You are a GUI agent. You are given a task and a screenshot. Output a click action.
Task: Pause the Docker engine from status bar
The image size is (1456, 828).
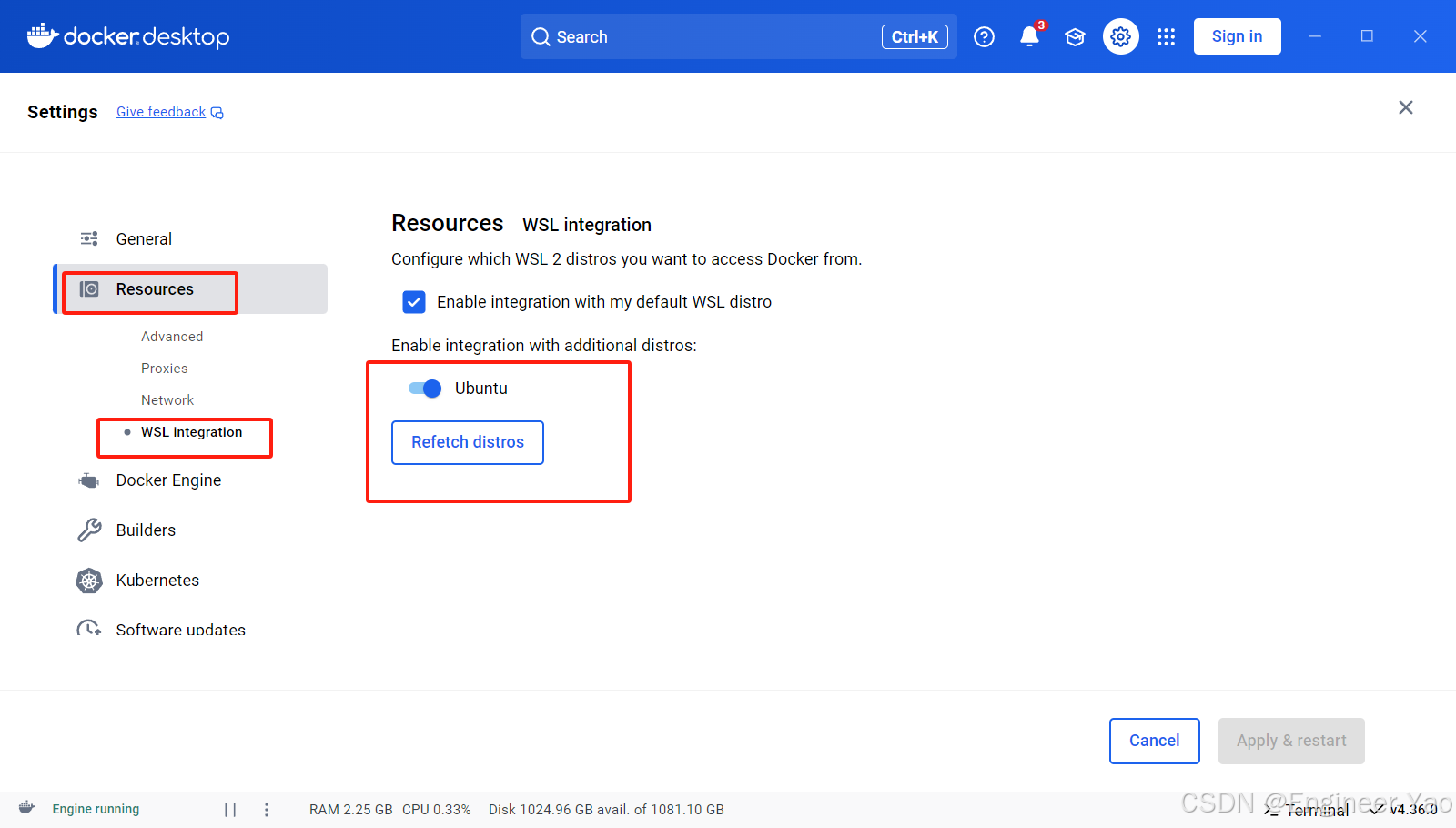point(230,810)
